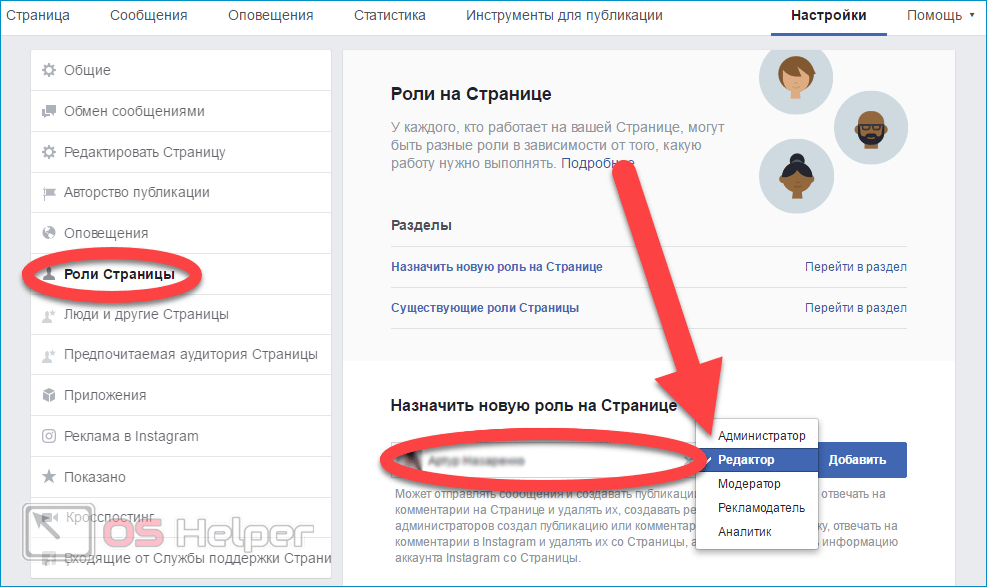Open Редактировать Страницу settings

coord(181,152)
